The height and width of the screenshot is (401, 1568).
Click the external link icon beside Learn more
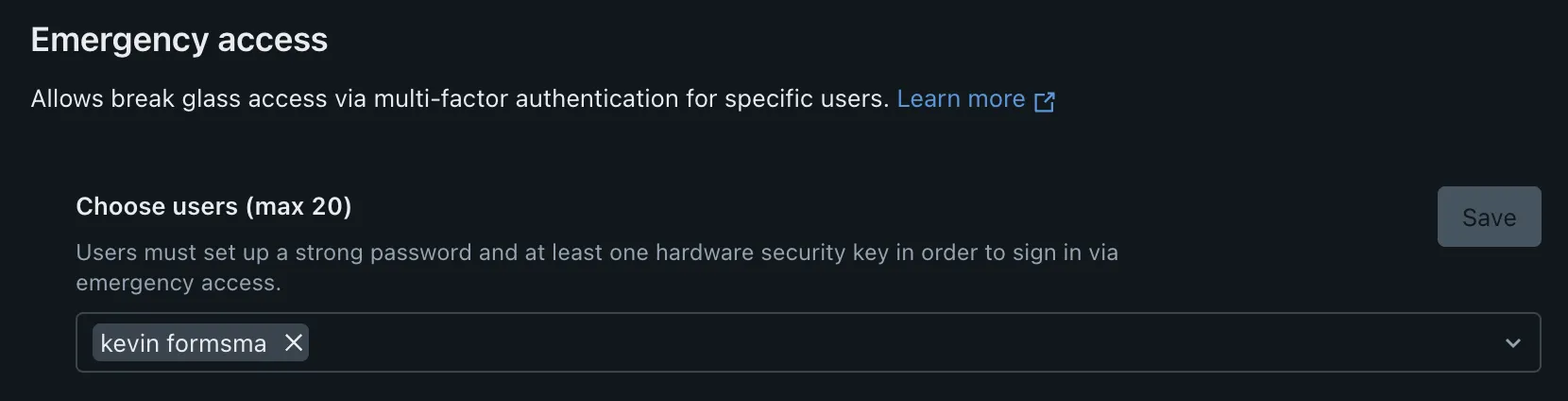pos(1044,101)
